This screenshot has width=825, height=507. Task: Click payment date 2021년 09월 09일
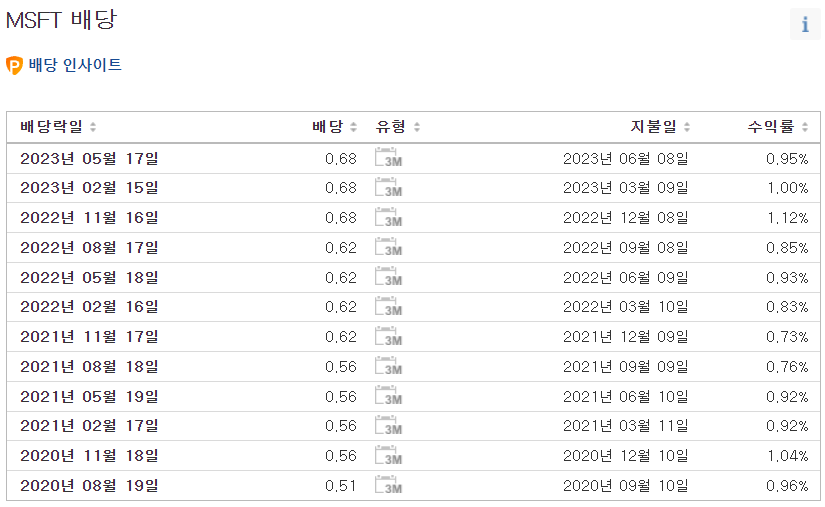626,367
